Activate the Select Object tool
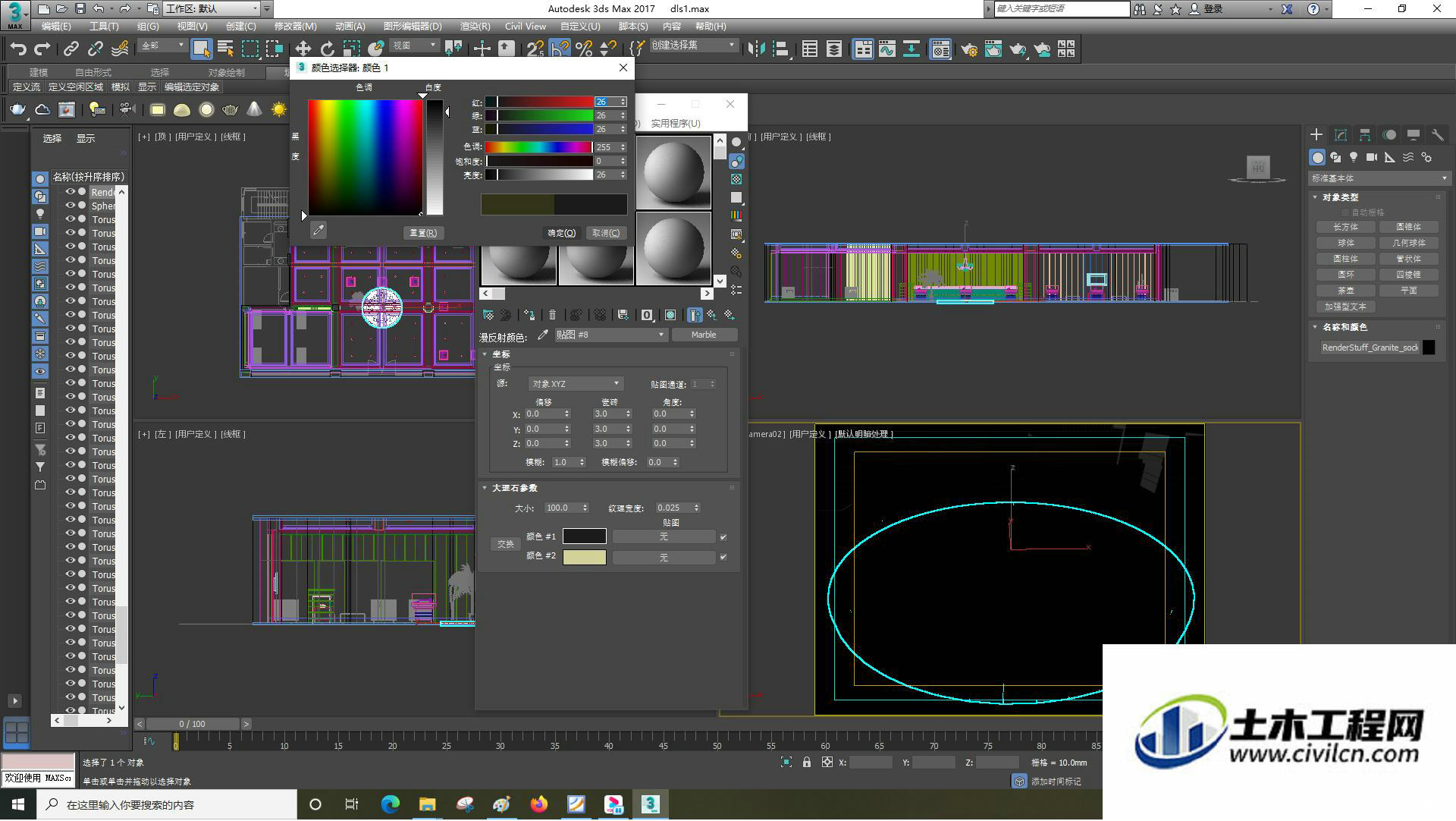The height and width of the screenshot is (821, 1456). 201,49
